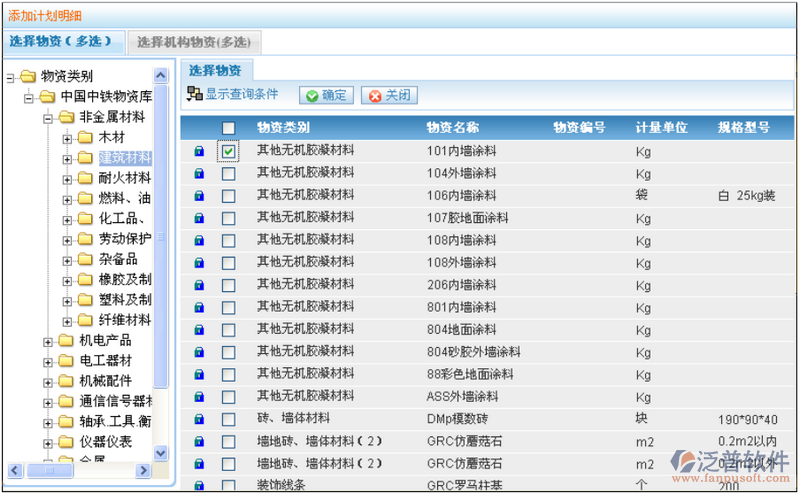Screen dimensions: 800x494
Task: Switch to 选择机构物资(多选) tab
Action: [197, 42]
